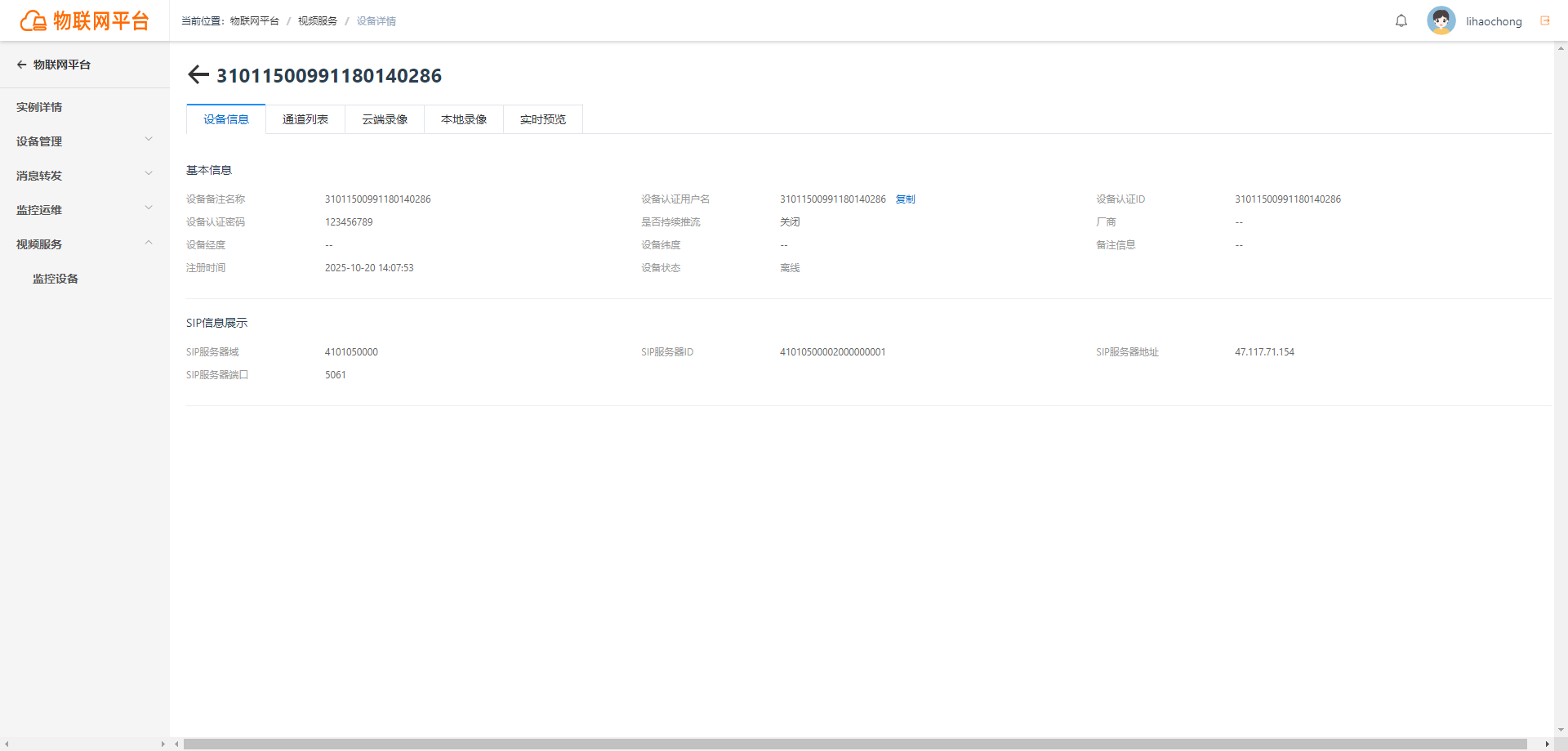Click the notification bell icon
The image size is (1568, 751).
point(1401,21)
